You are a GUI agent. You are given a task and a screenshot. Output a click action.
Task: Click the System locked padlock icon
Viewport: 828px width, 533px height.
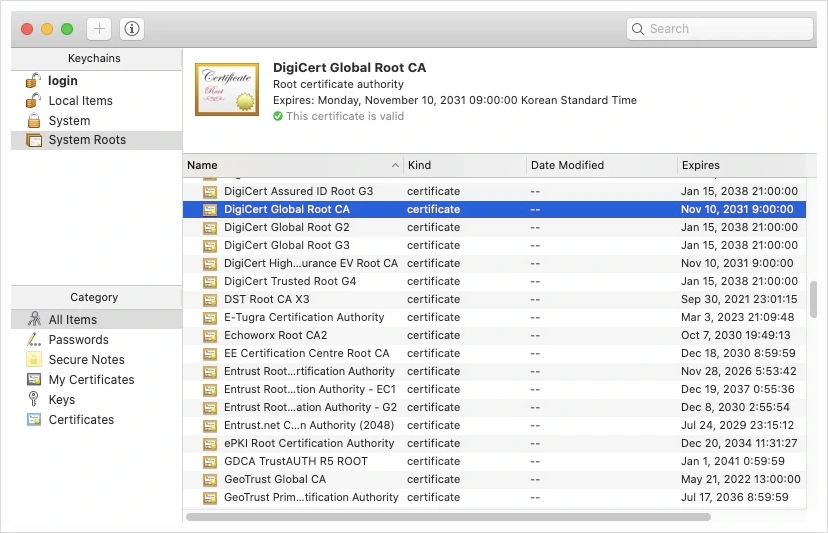34,120
